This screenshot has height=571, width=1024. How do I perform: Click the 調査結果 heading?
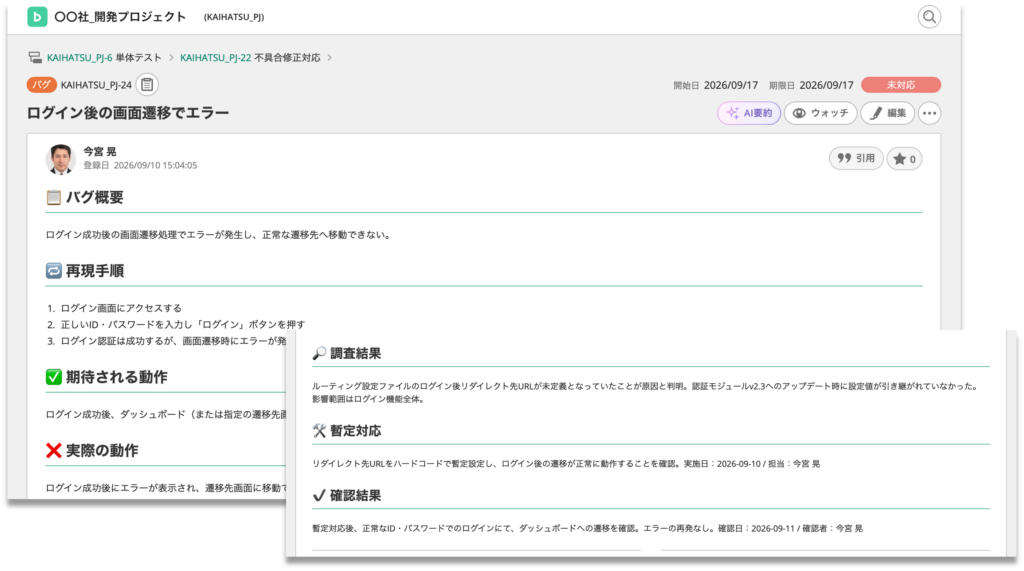point(355,353)
